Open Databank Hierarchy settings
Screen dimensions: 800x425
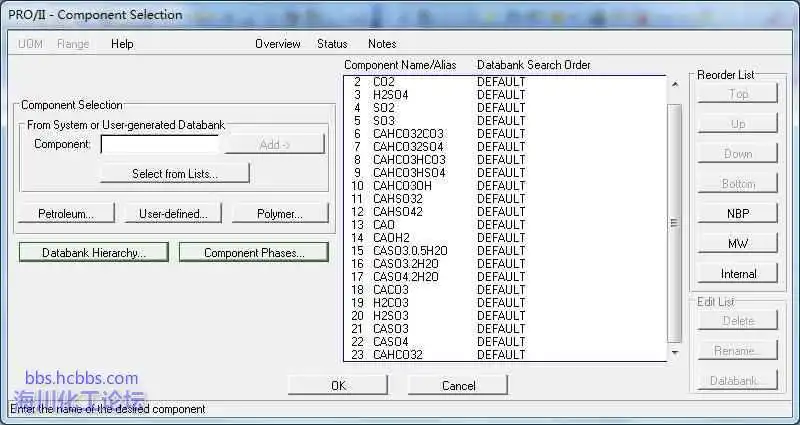94,253
